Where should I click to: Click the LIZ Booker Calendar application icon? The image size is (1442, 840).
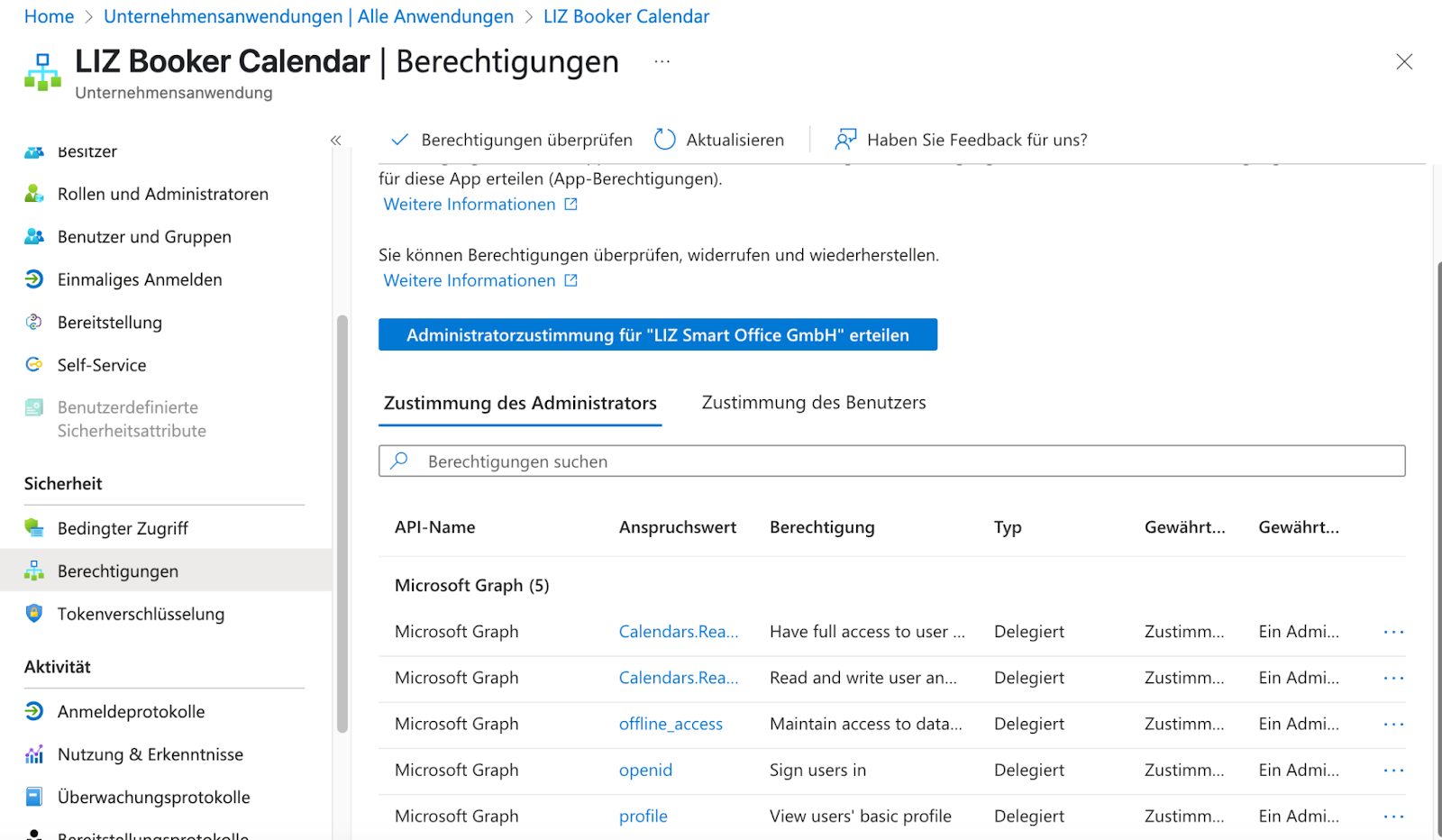[x=42, y=72]
